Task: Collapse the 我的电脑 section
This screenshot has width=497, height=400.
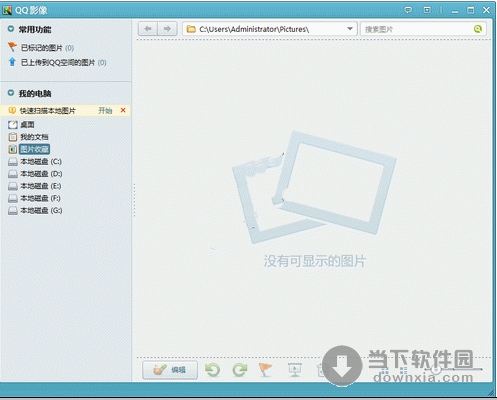Action: [11, 93]
